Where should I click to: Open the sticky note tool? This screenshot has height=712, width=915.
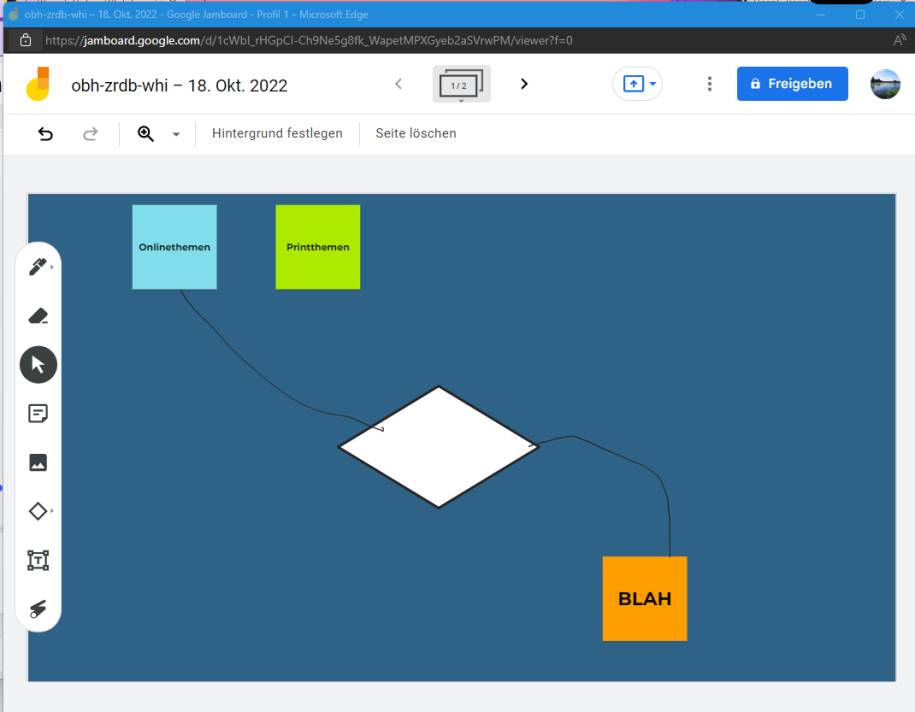click(37, 413)
